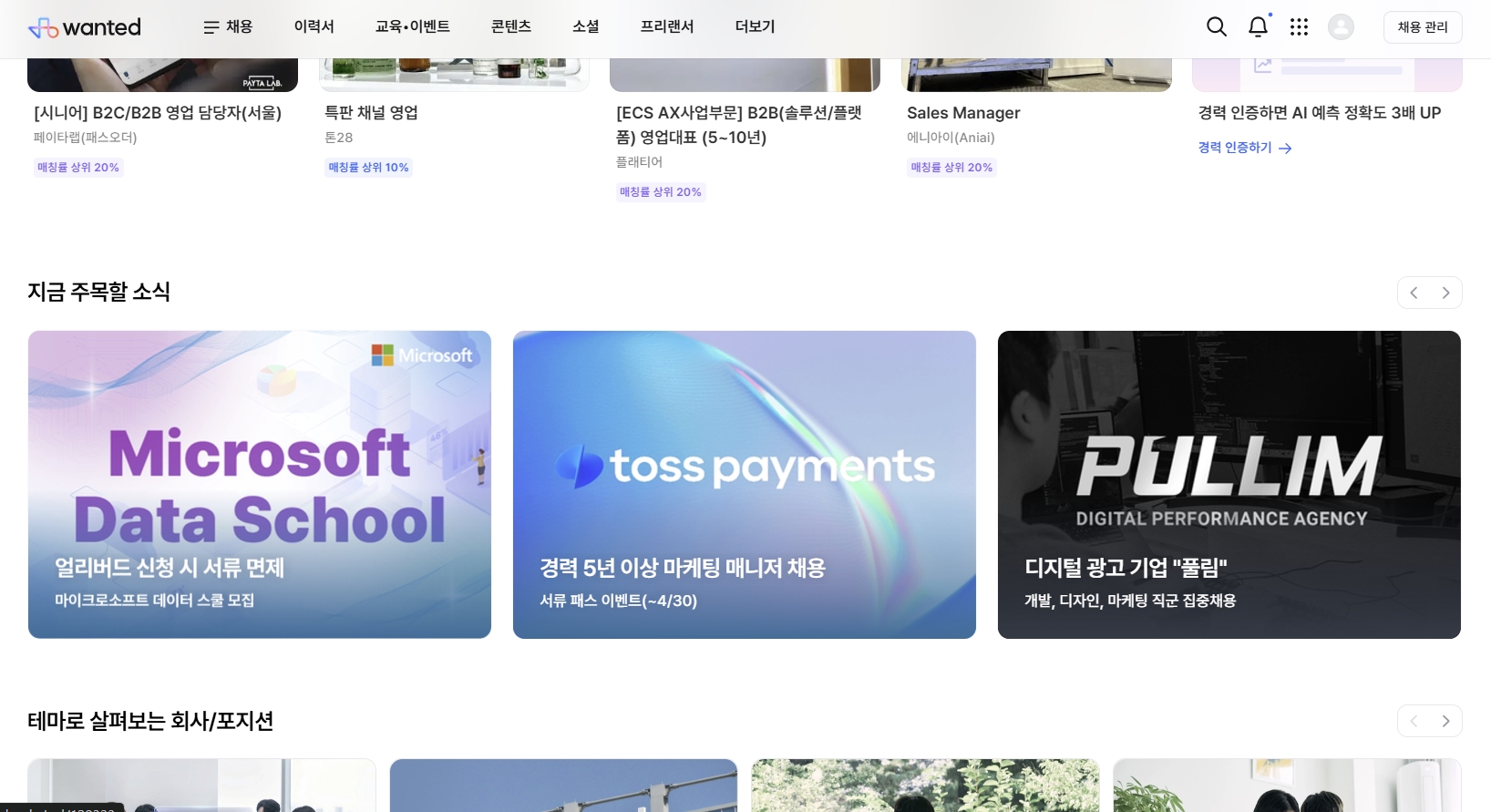1491x812 pixels.
Task: Click the 페이타랩(패스오더) company name
Action: tap(86, 138)
